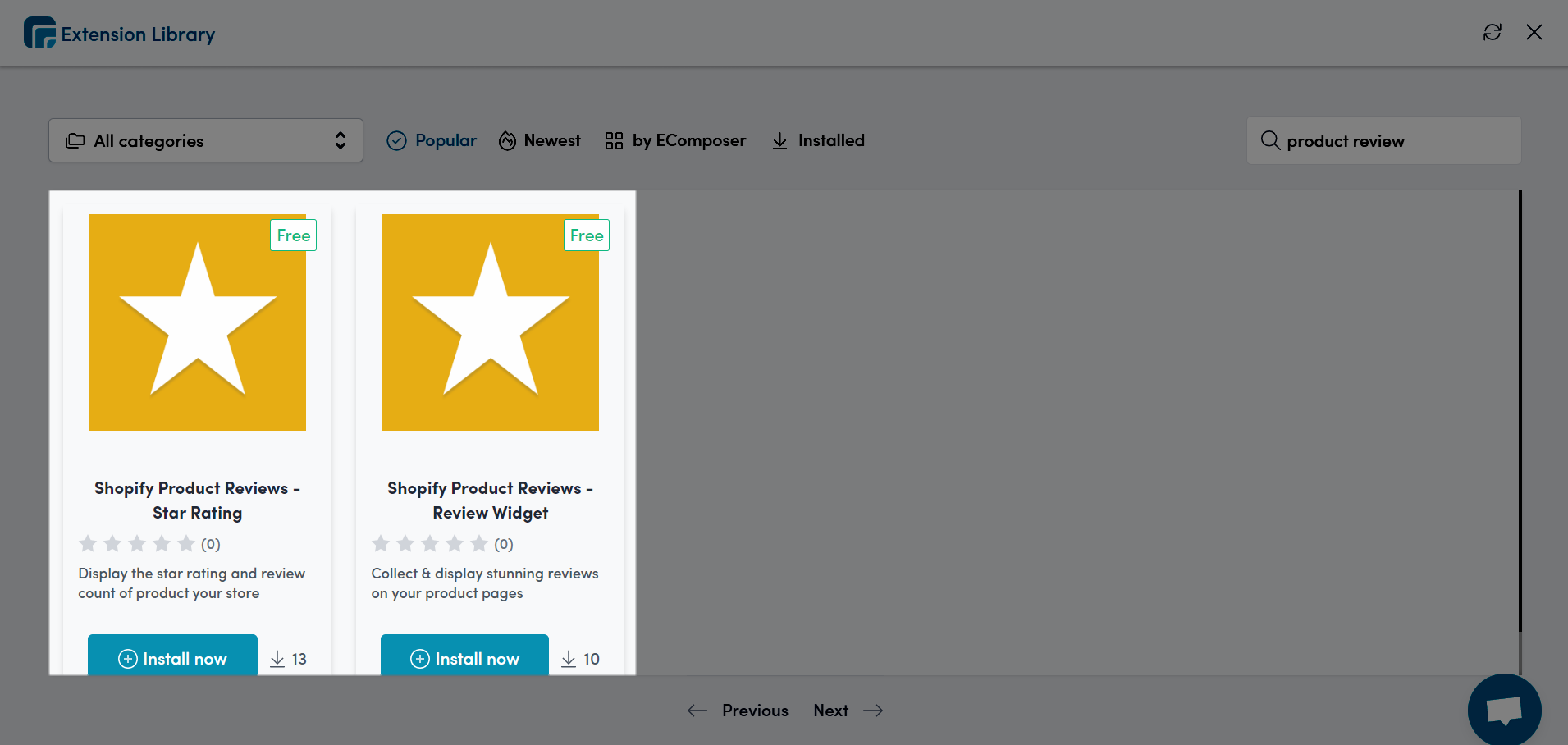Viewport: 1568px width, 745px height.
Task: Open Shopify Product Reviews - Review Widget title
Action: click(491, 500)
